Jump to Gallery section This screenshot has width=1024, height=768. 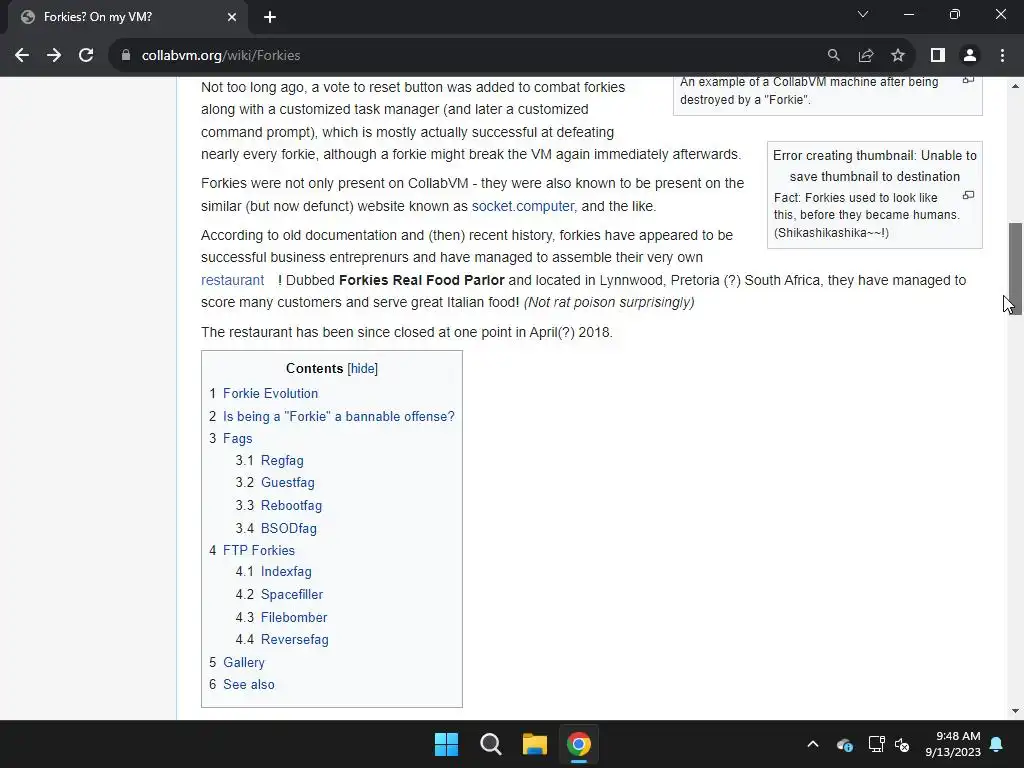pyautogui.click(x=244, y=662)
